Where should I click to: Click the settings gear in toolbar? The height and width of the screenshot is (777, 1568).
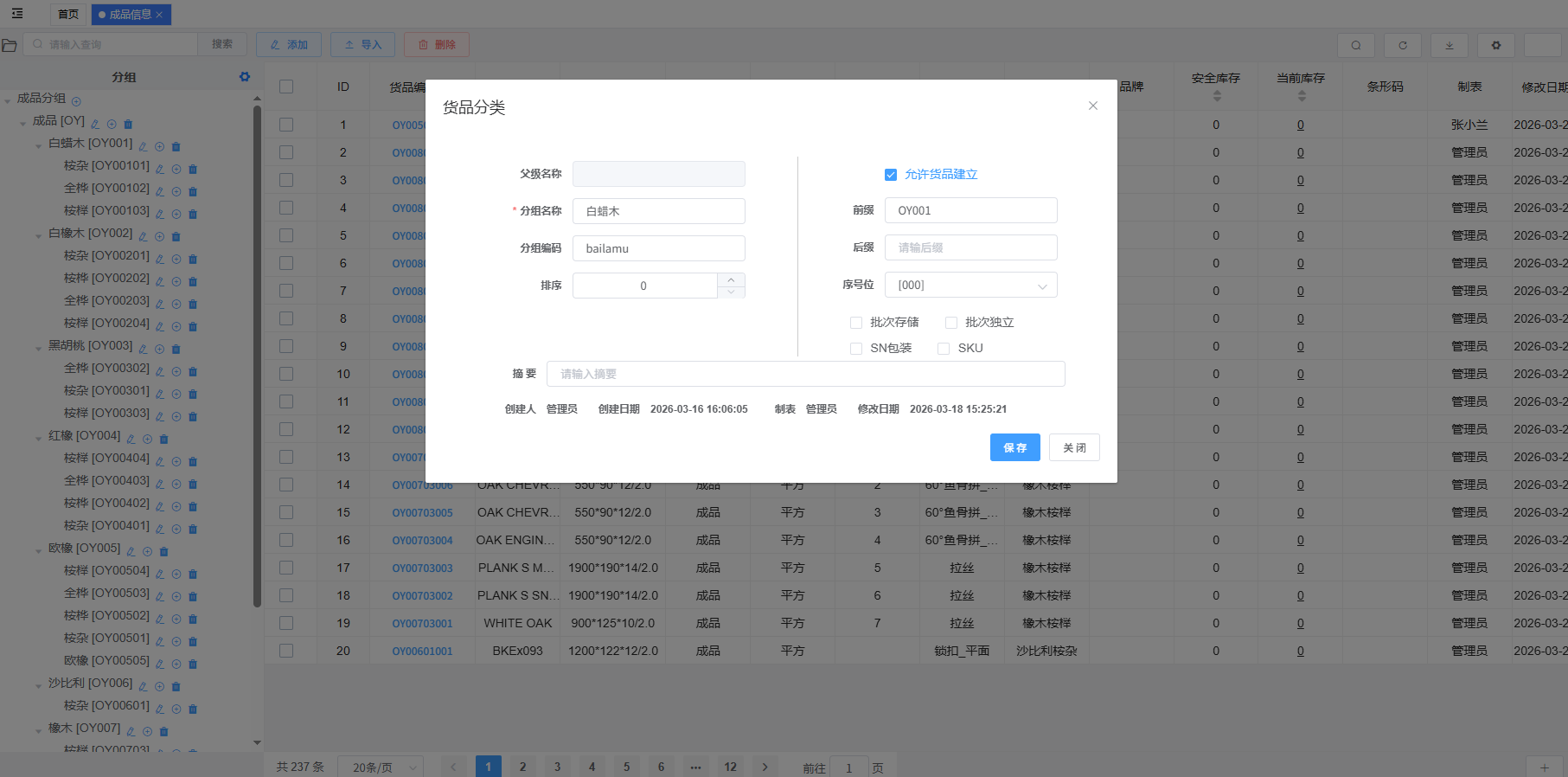(1495, 45)
